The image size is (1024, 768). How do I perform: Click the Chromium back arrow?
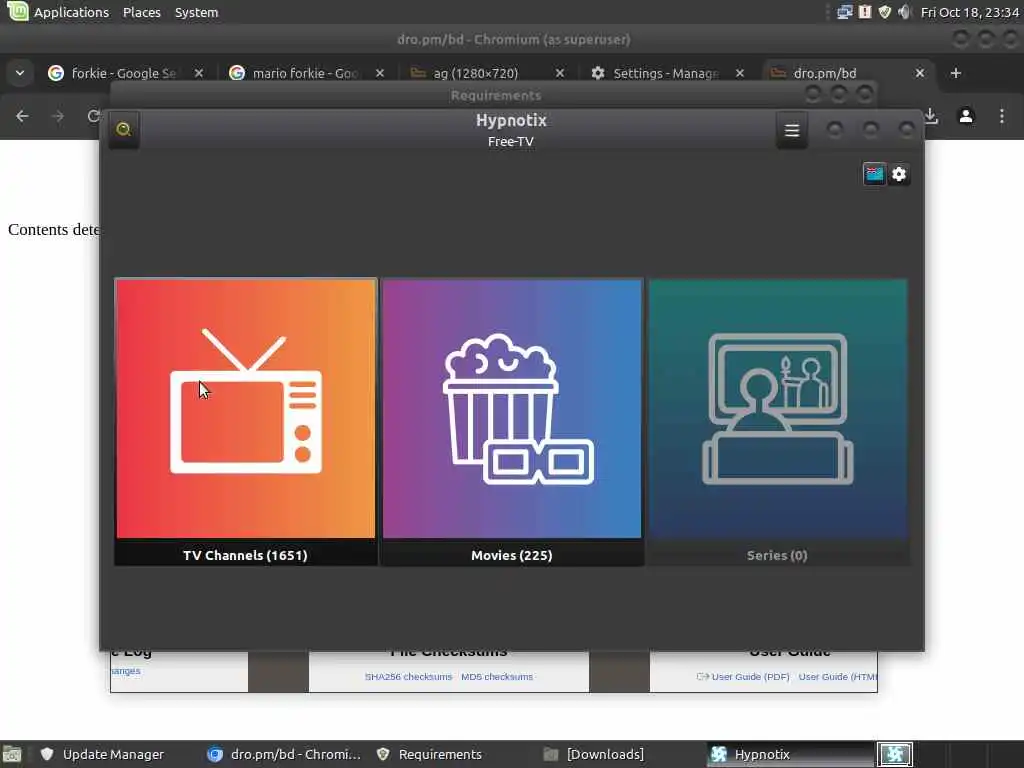(22, 116)
